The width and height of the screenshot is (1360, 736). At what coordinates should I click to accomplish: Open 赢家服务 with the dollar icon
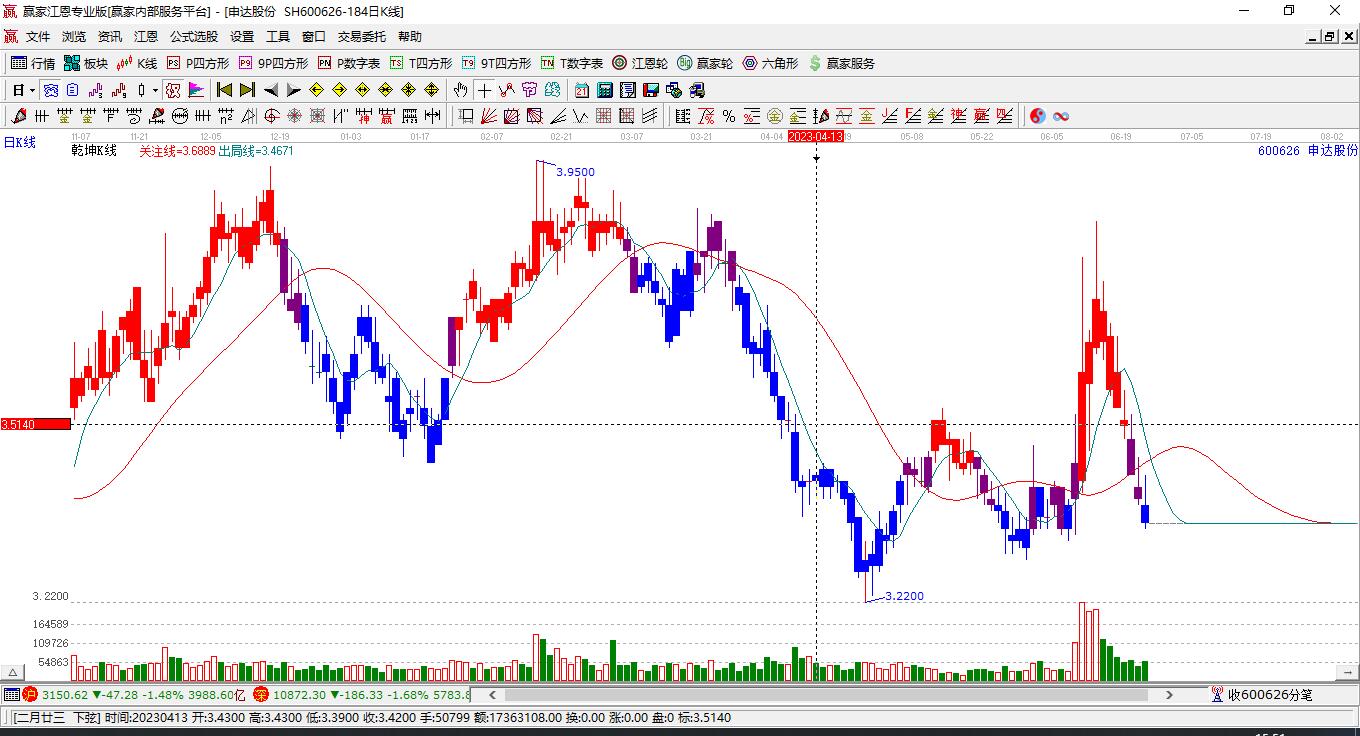click(841, 63)
